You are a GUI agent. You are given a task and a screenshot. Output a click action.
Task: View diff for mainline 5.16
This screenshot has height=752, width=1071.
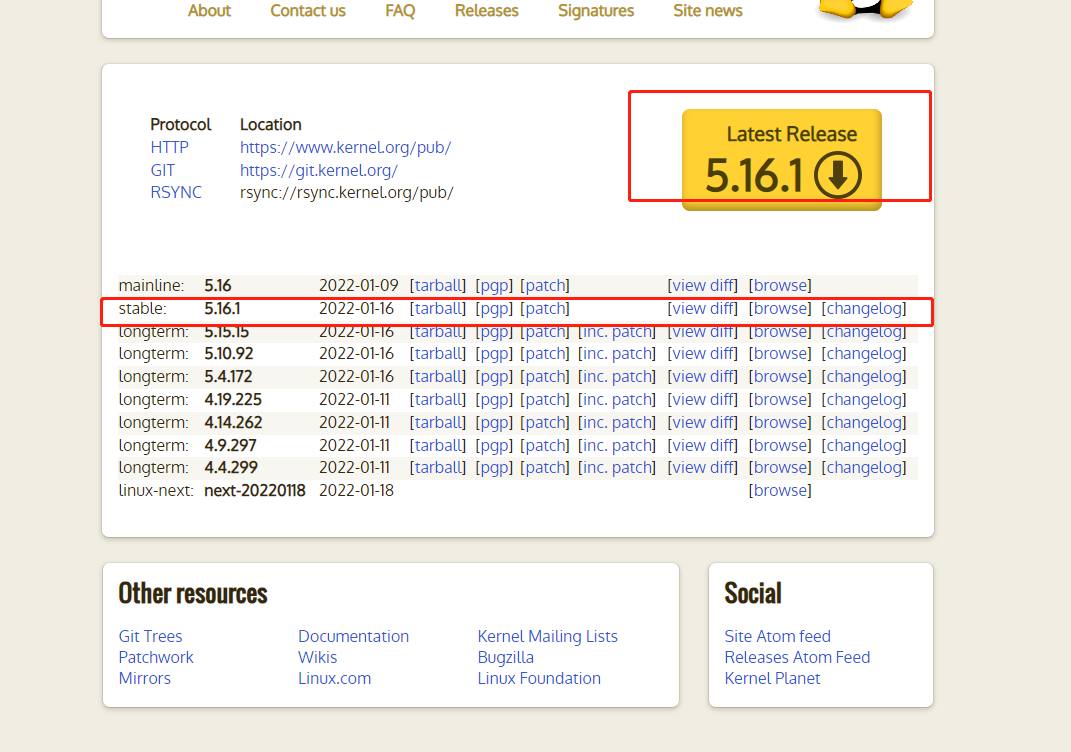(702, 286)
